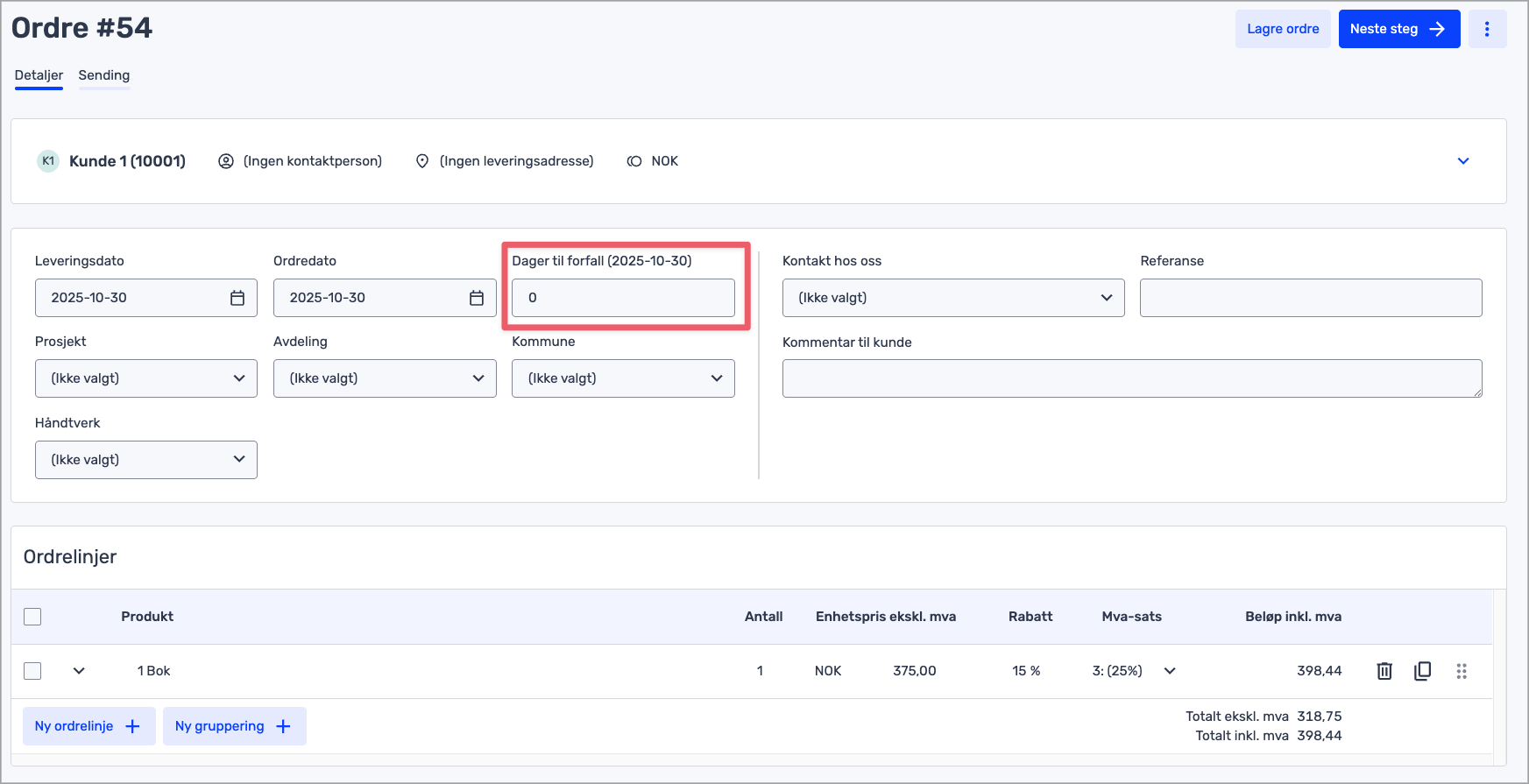Image resolution: width=1529 pixels, height=784 pixels.
Task: Expand the Bok order line details
Action: tap(79, 671)
